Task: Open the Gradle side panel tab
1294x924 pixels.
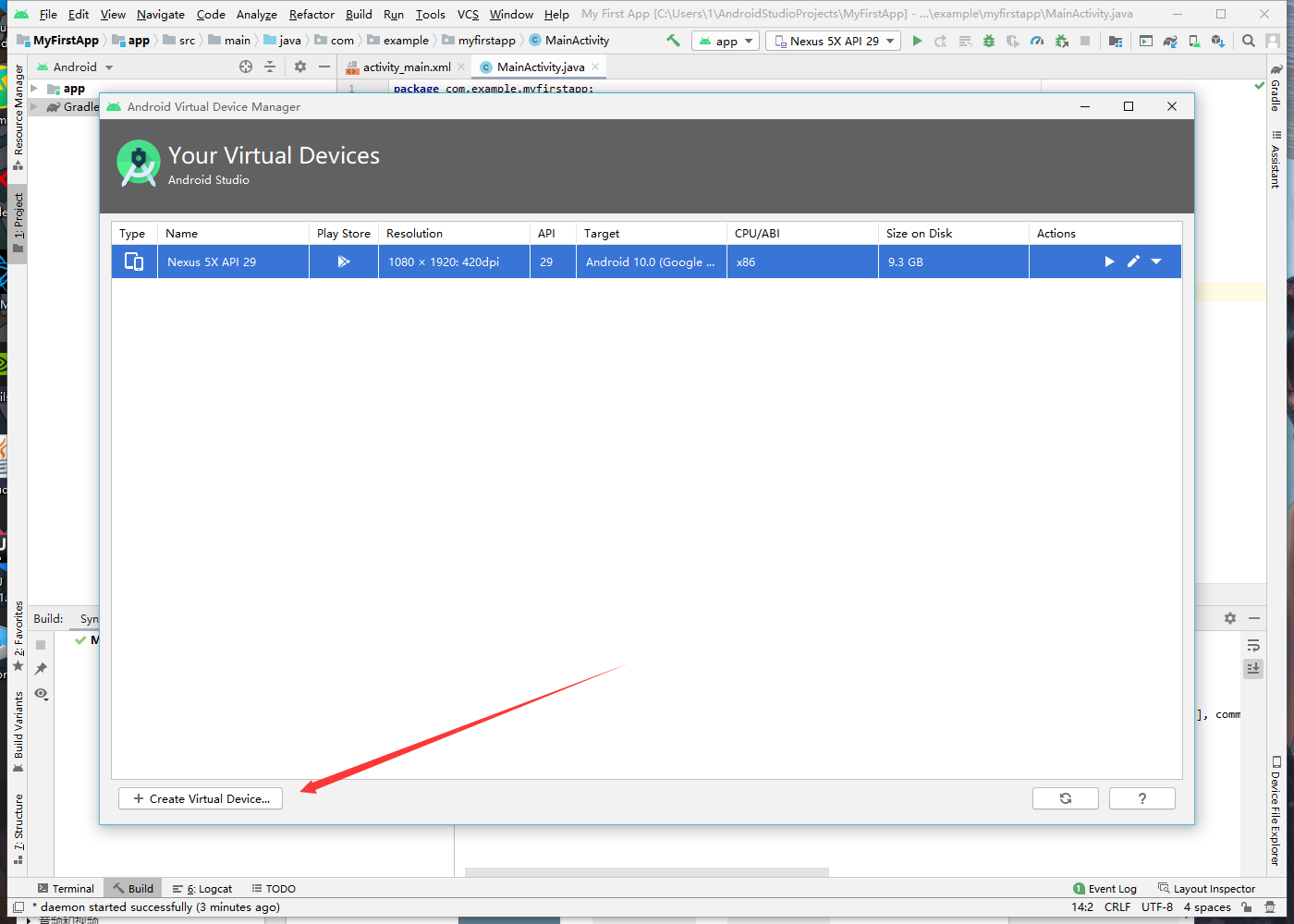Action: (1276, 88)
